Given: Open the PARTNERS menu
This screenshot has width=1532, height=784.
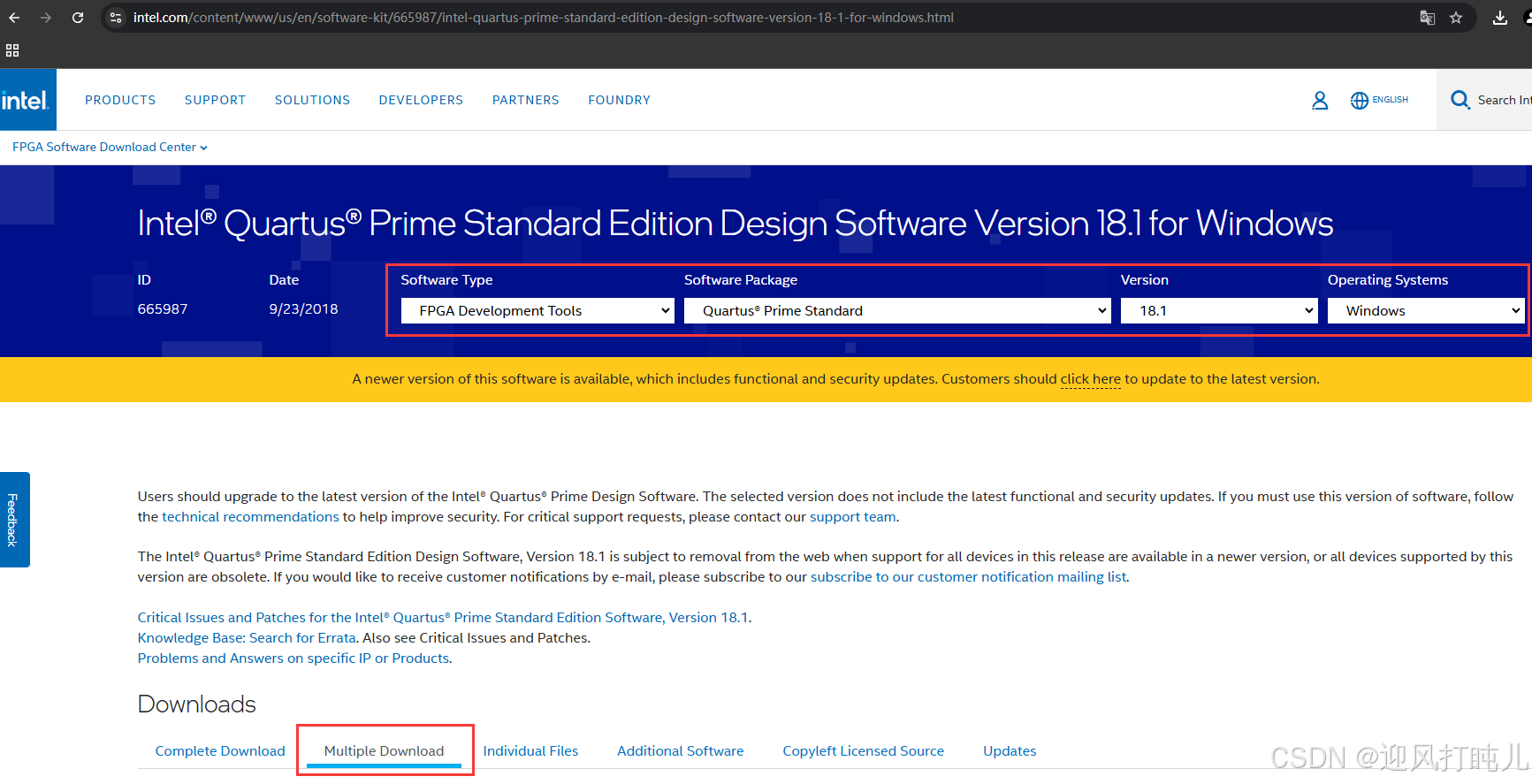Looking at the screenshot, I should click(x=525, y=100).
